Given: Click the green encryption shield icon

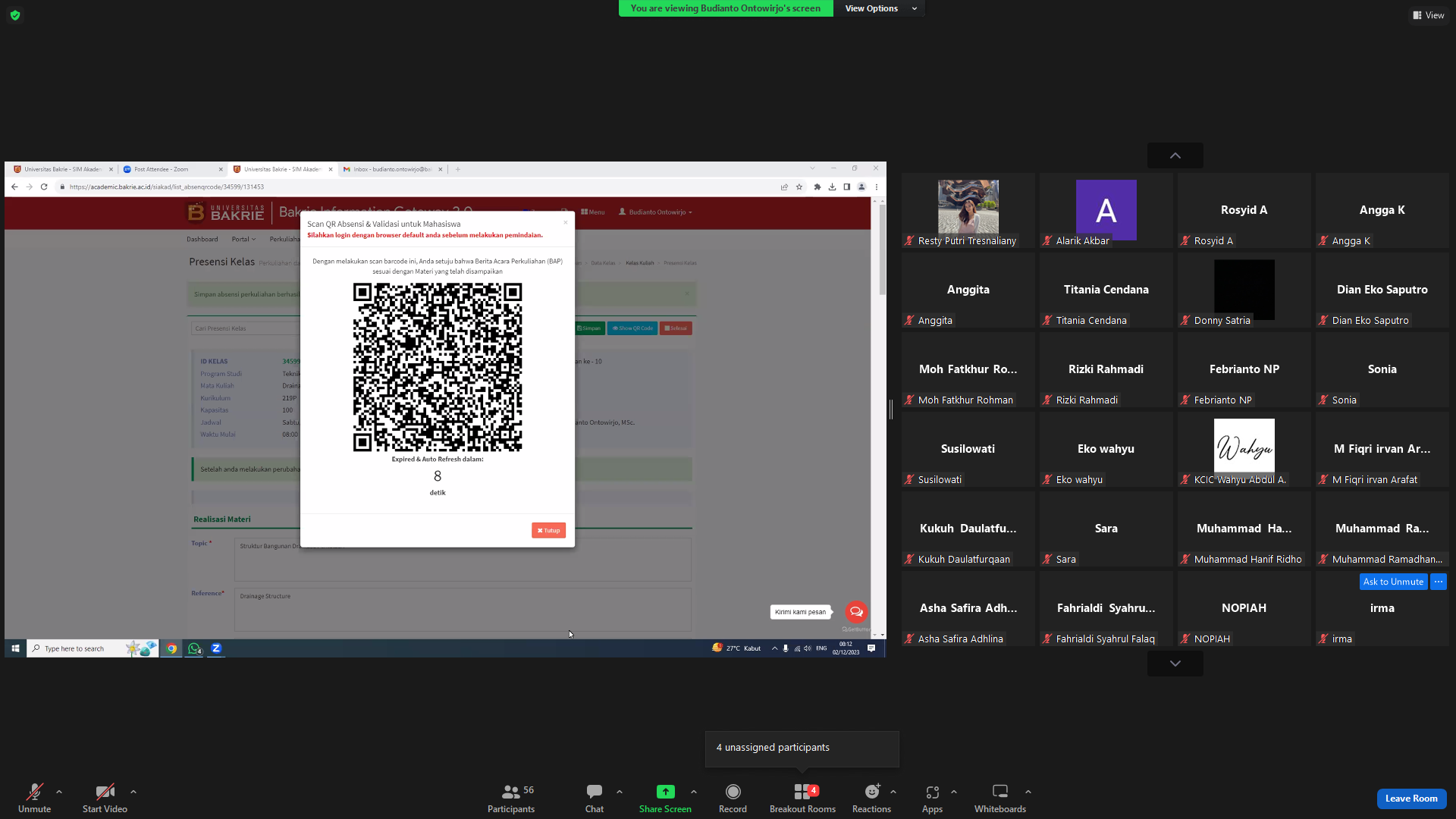Looking at the screenshot, I should tap(15, 15).
